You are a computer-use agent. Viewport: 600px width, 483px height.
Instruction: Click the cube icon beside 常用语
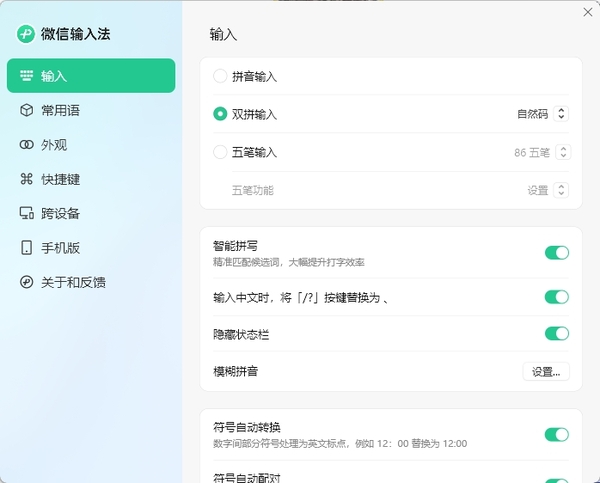[27, 110]
